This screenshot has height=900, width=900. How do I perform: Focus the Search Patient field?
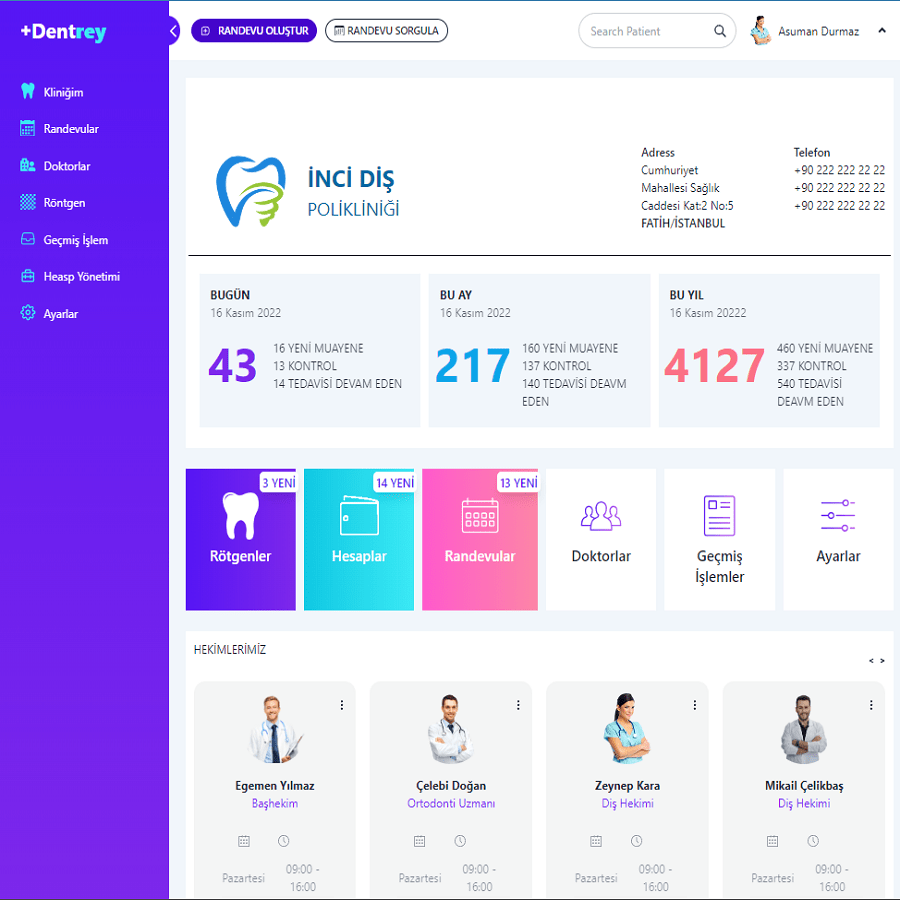(657, 31)
